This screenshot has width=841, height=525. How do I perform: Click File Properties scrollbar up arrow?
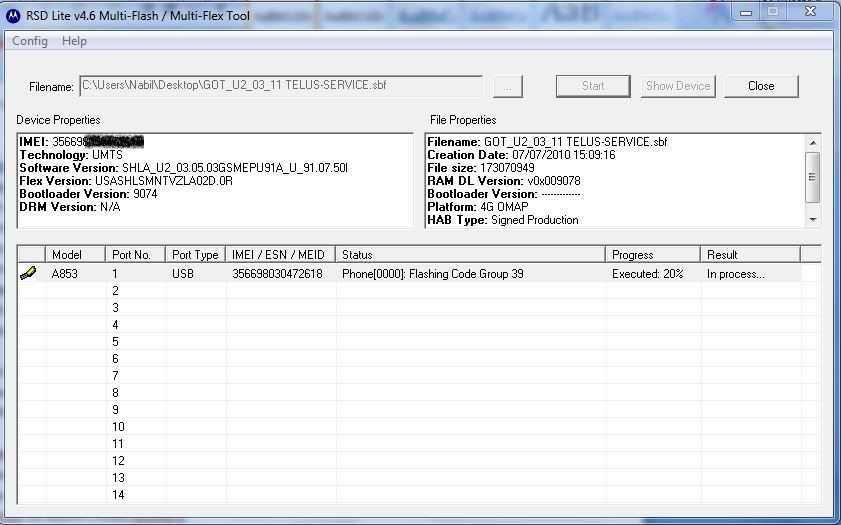click(x=813, y=143)
